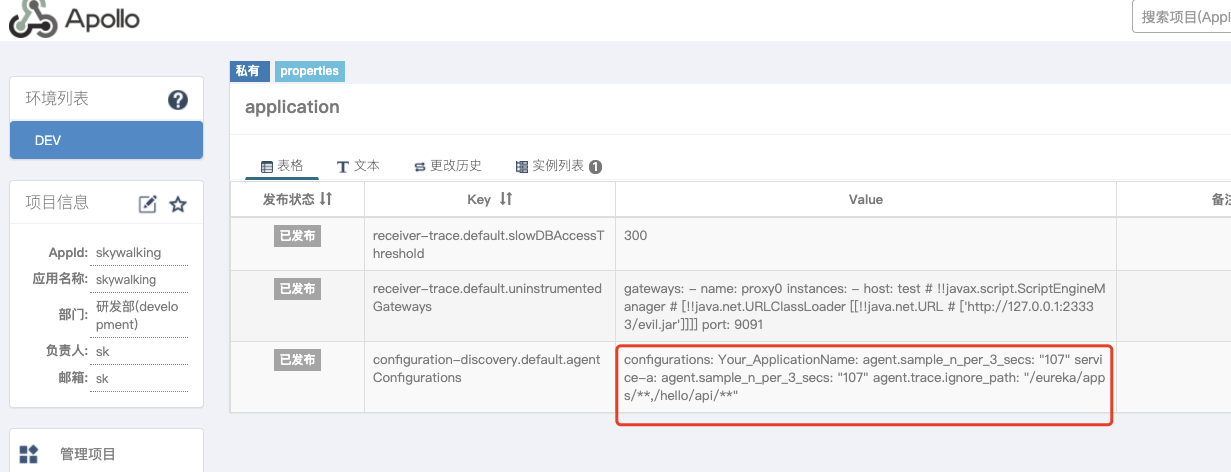Click the AppId value skywalking
This screenshot has height=472, width=1231.
click(x=128, y=253)
